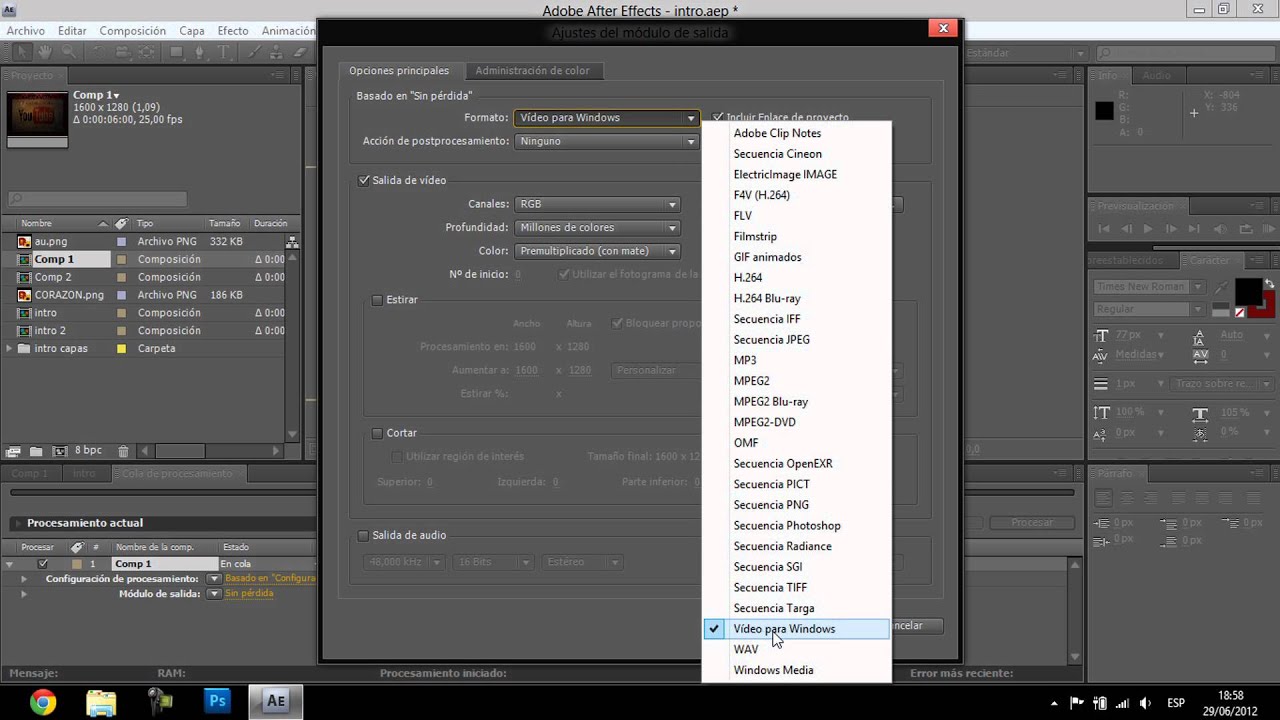Click RAM preview icon in Preview panel
The image size is (1280, 720).
point(1268,229)
